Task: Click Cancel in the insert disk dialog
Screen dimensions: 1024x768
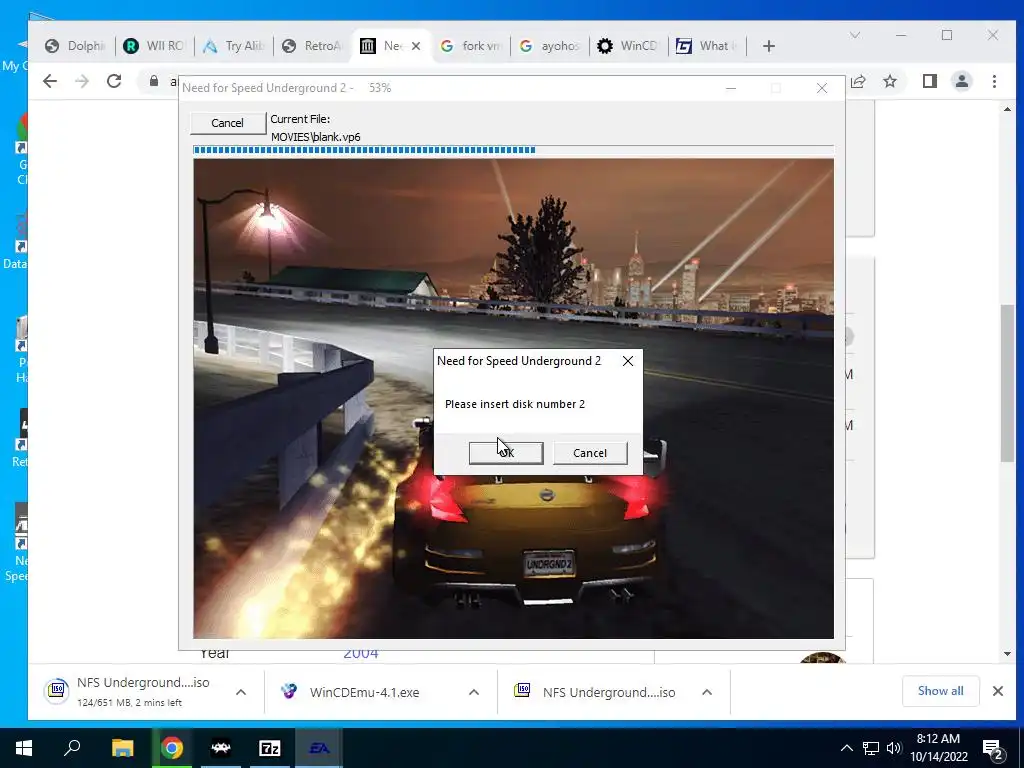Action: 590,453
